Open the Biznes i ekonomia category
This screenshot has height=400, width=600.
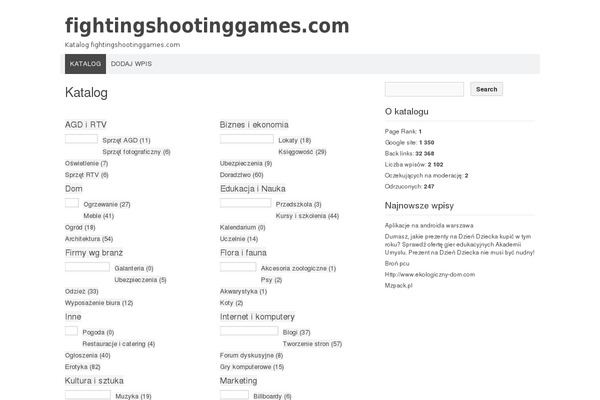254,125
